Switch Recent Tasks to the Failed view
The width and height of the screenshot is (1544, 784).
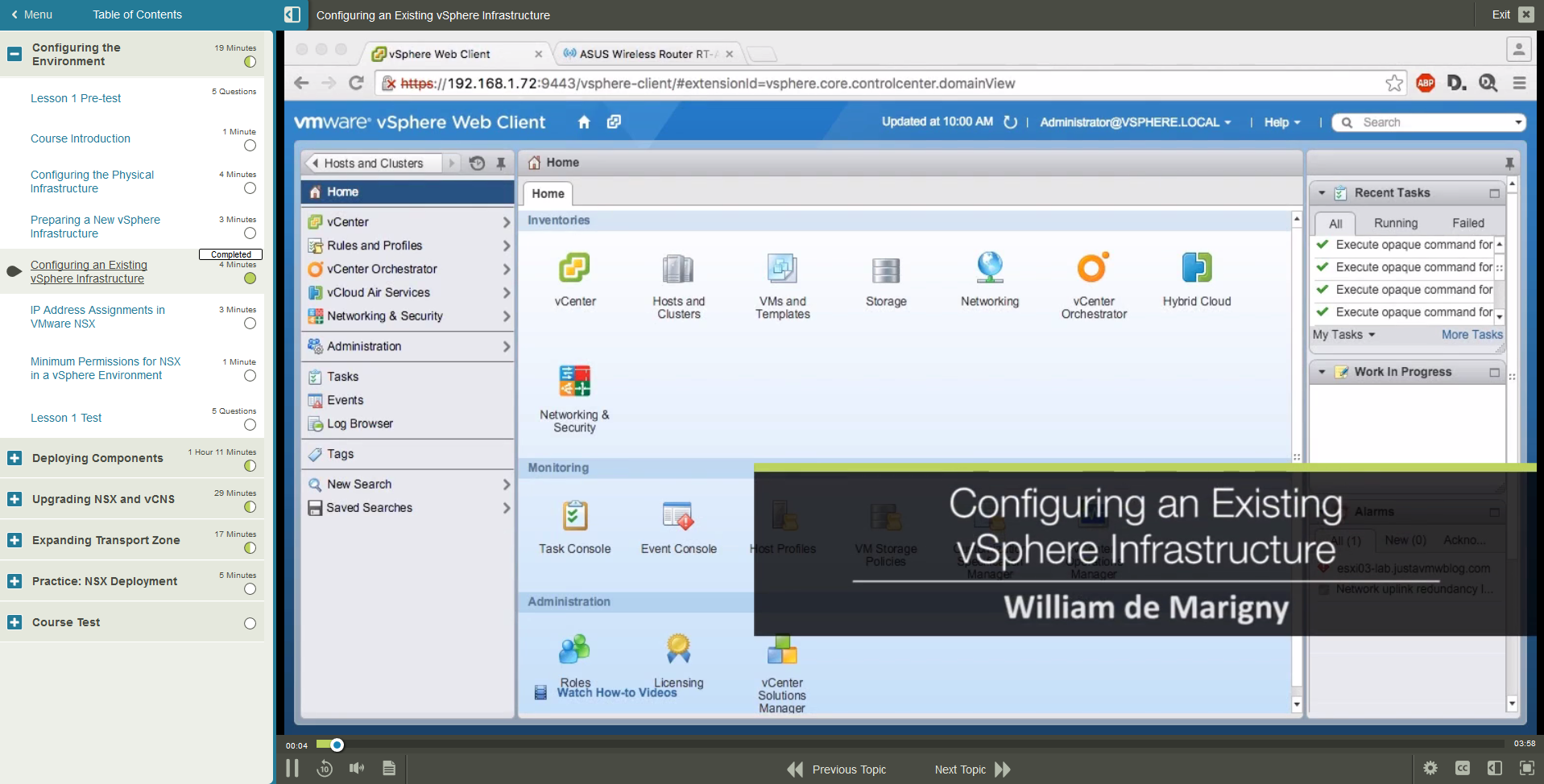1467,223
